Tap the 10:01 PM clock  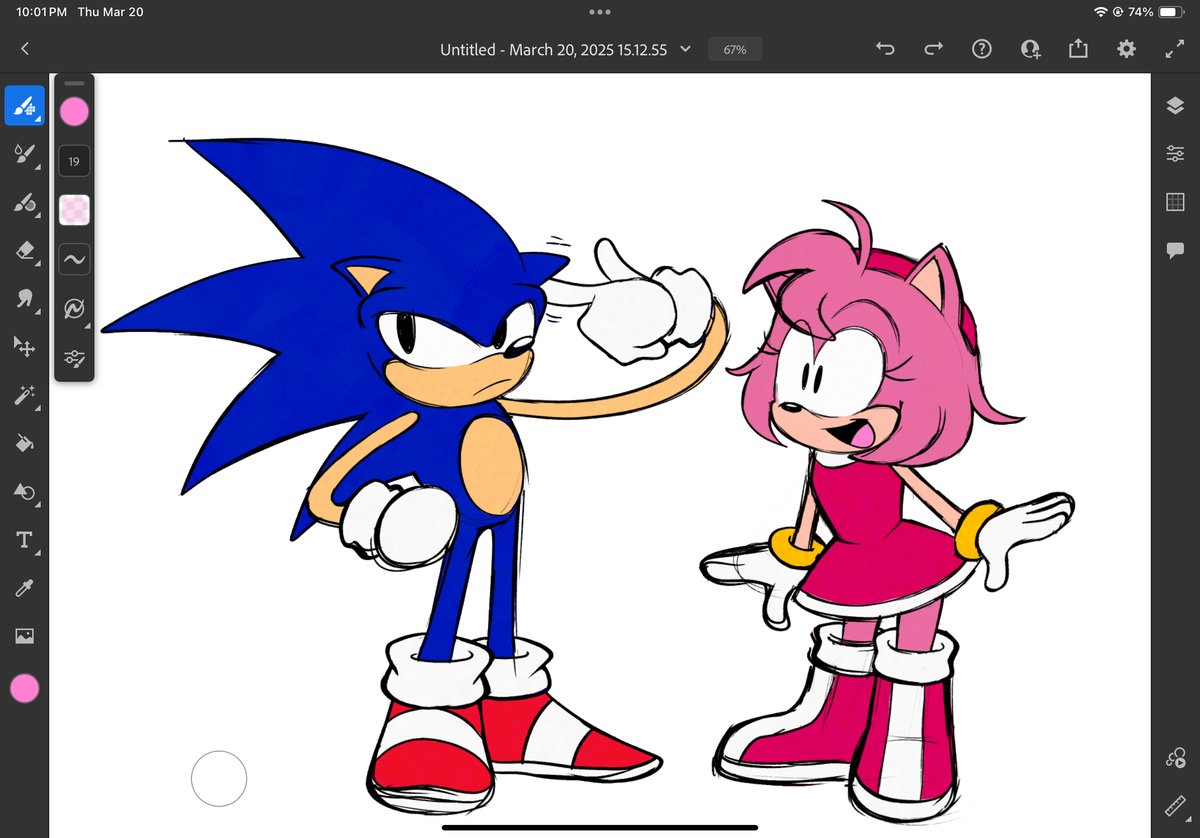tap(42, 12)
